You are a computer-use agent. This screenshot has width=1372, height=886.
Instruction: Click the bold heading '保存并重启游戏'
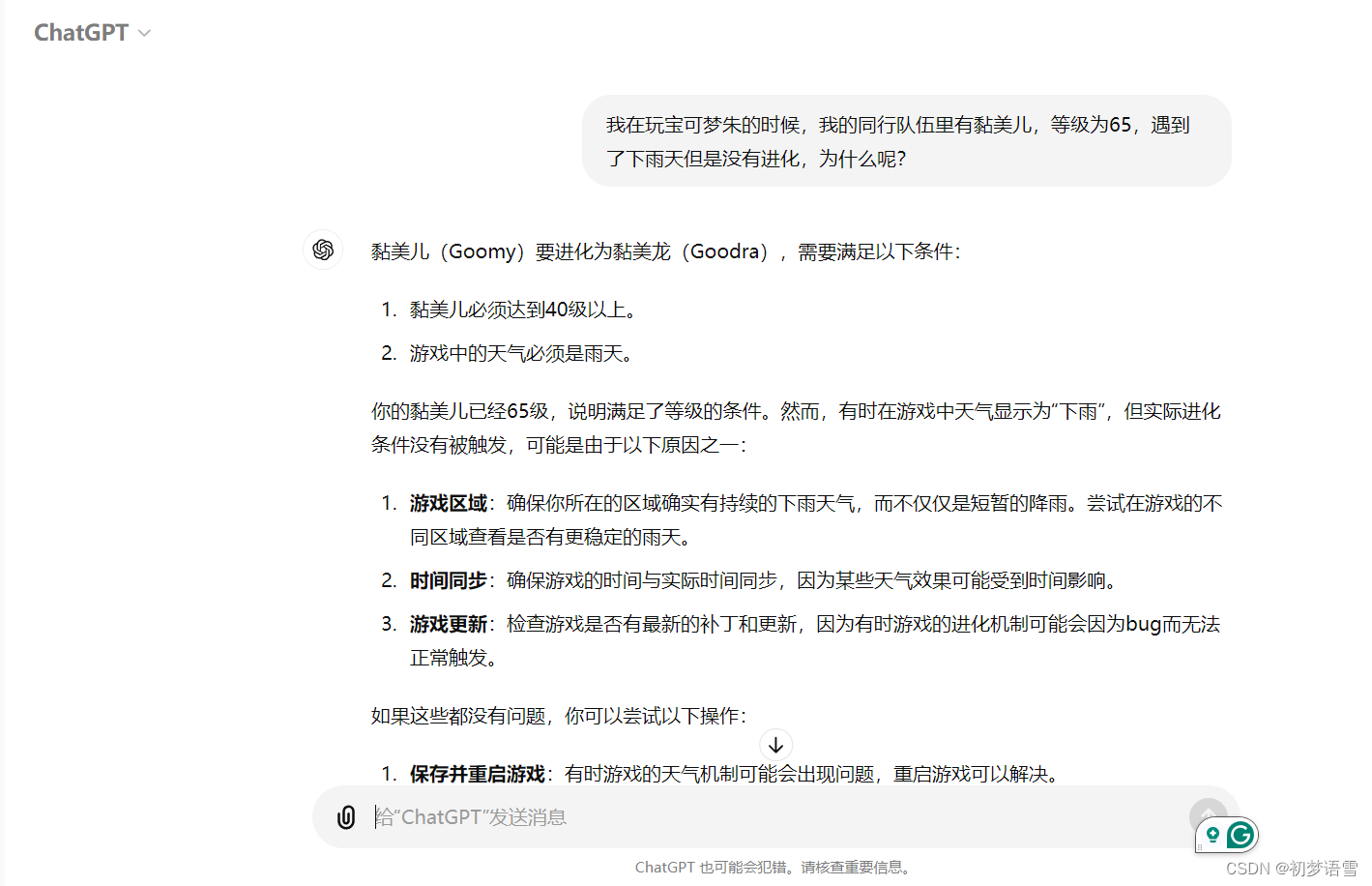(478, 774)
